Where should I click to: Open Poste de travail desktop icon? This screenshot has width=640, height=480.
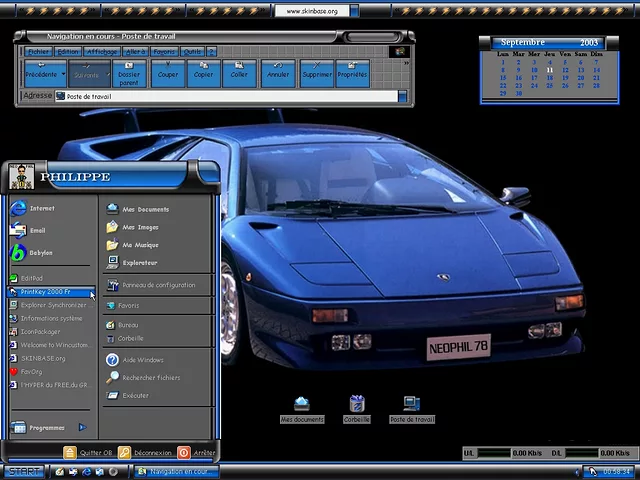(411, 404)
